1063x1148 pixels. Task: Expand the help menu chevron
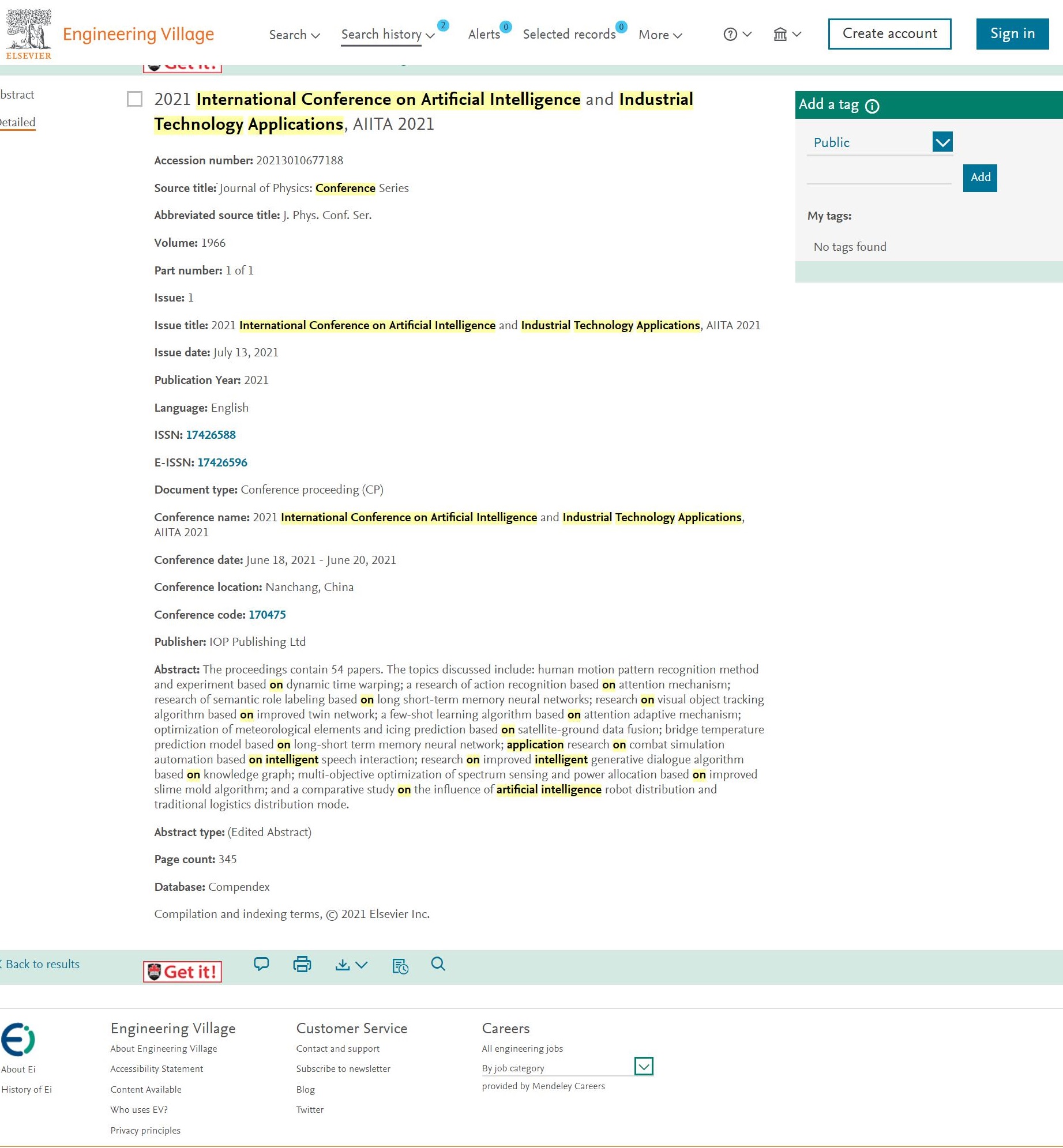click(x=747, y=35)
